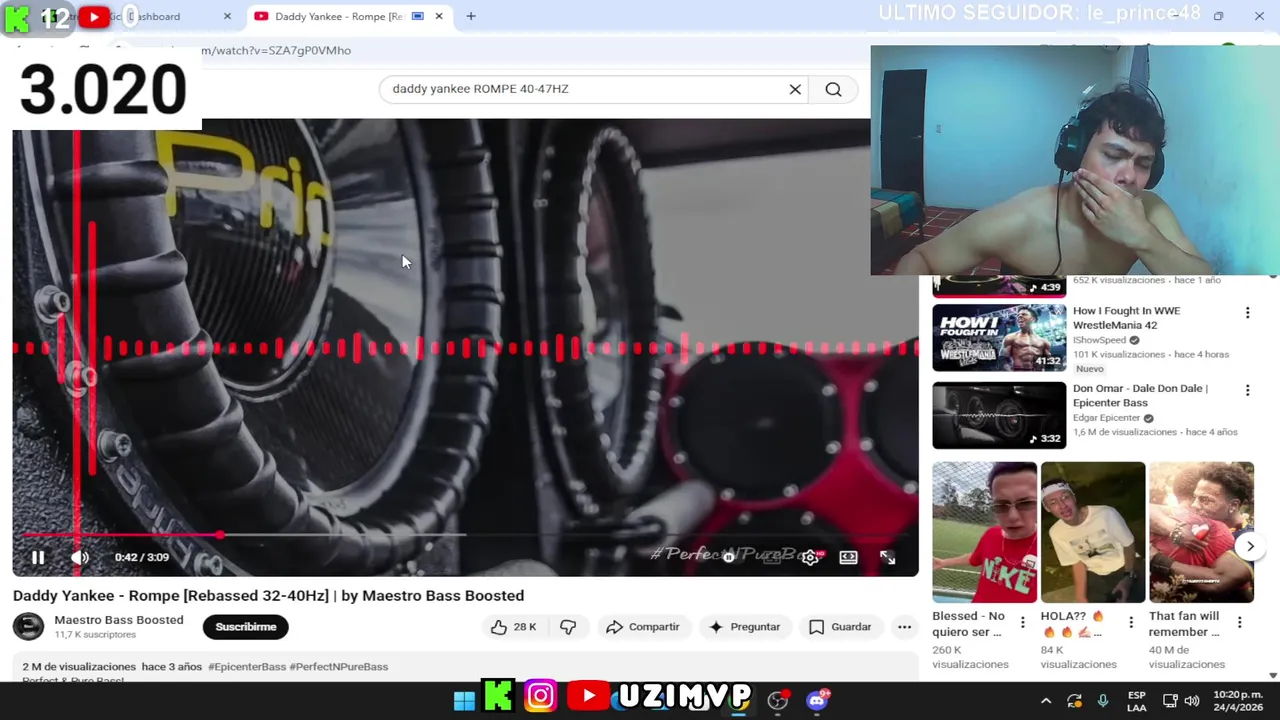Click the magnifier search icon
The height and width of the screenshot is (720, 1280).
(833, 89)
